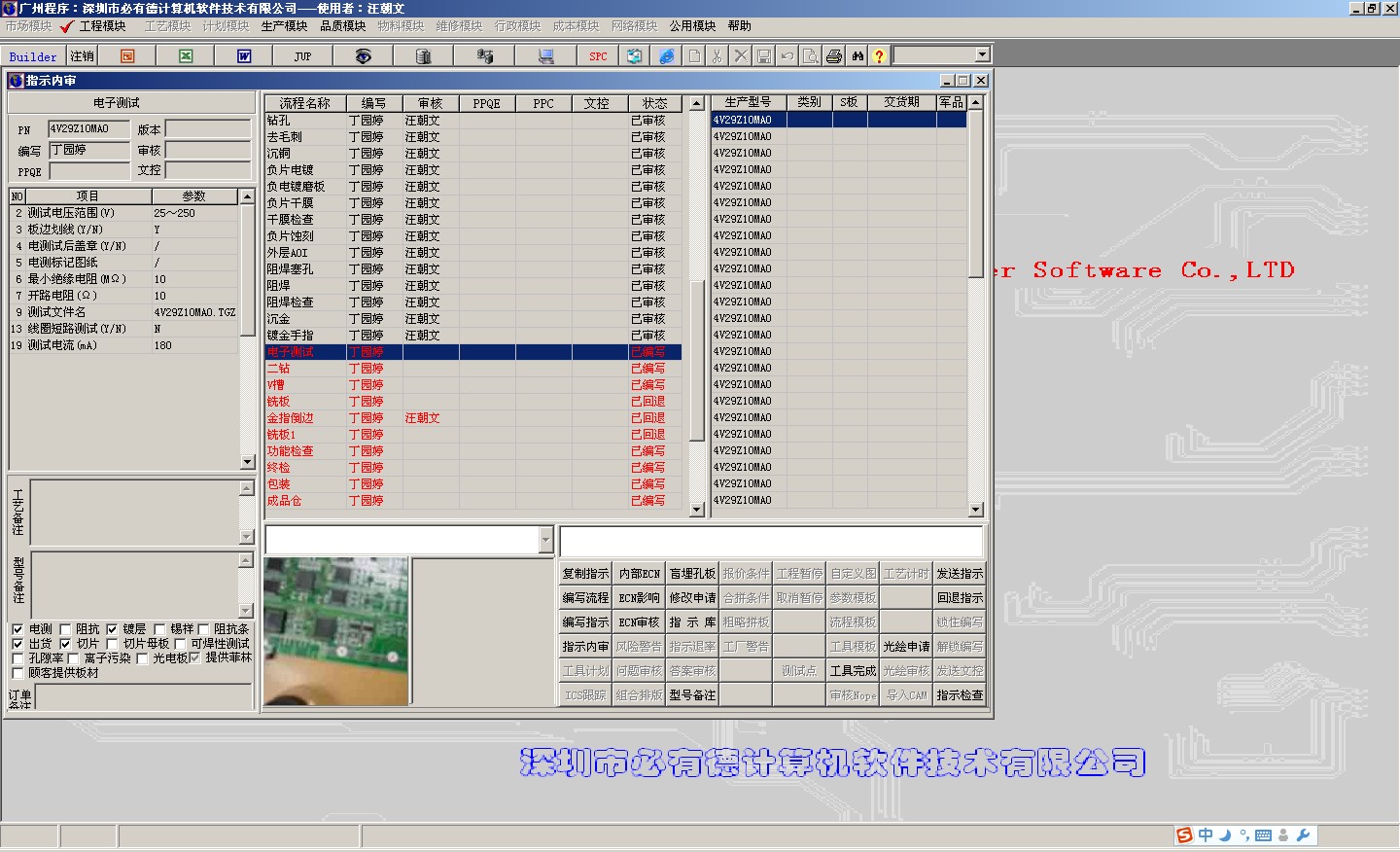Click the computer terminal toolbar icon

tap(545, 56)
